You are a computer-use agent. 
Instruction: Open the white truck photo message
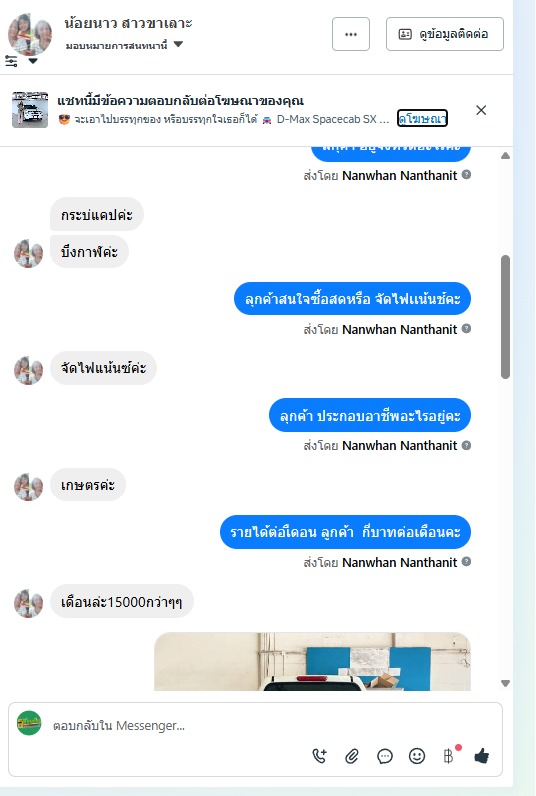coord(313,661)
